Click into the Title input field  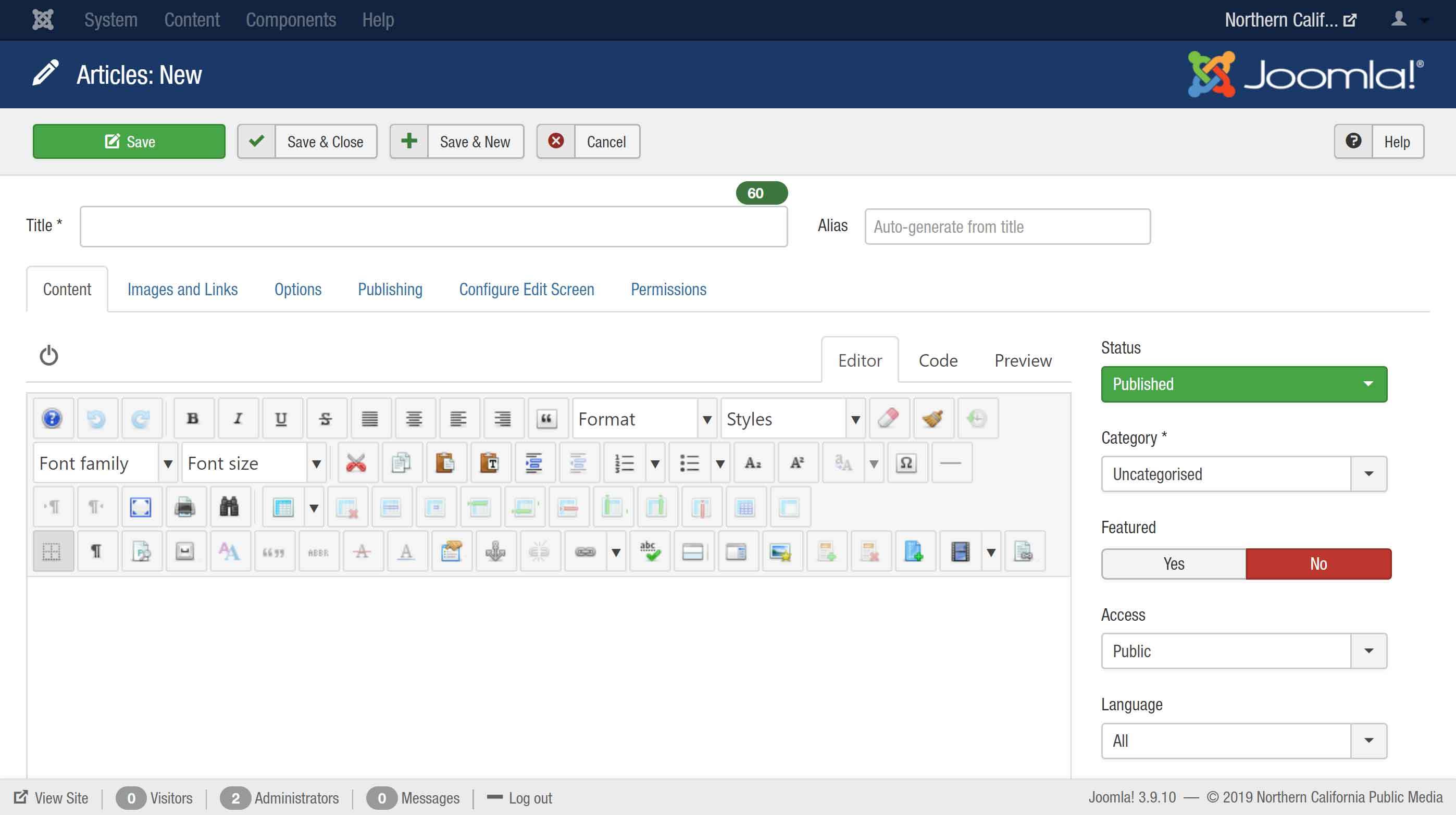(x=433, y=226)
